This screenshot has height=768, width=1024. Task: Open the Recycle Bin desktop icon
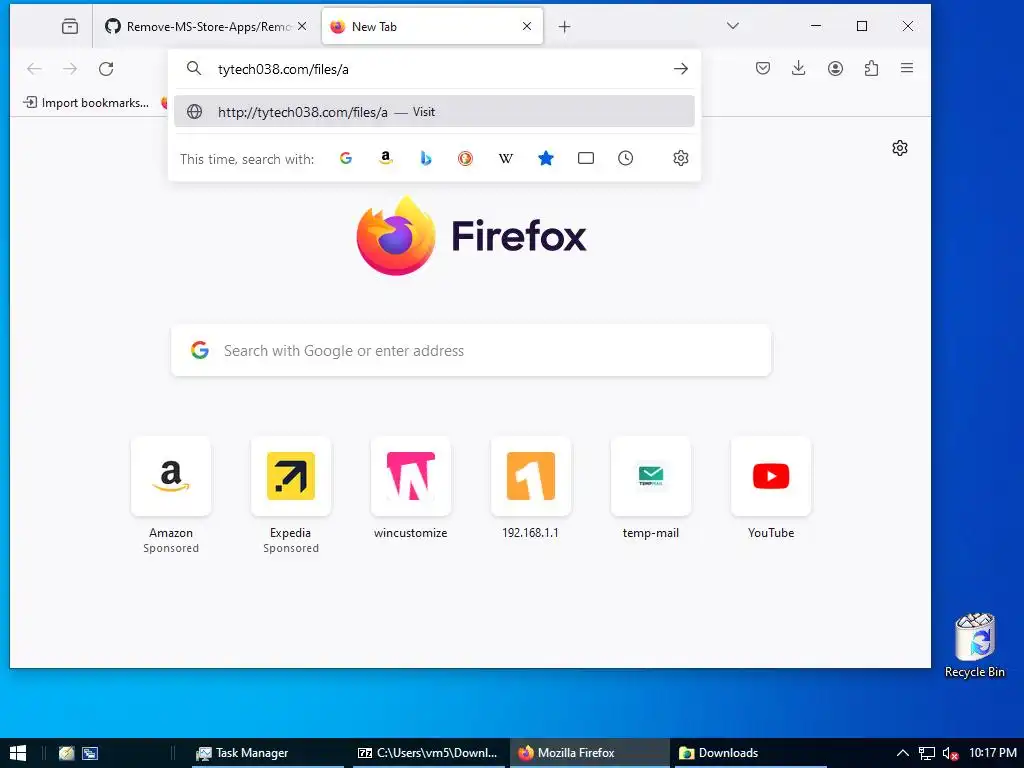974,645
